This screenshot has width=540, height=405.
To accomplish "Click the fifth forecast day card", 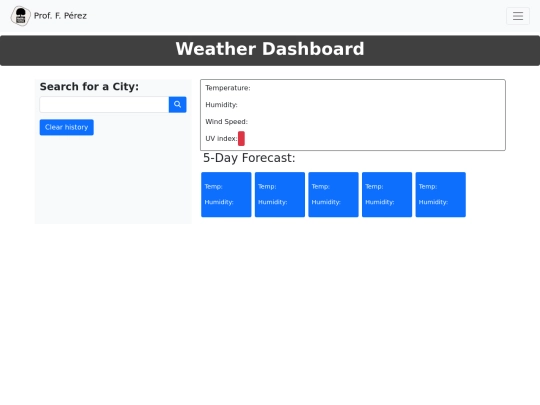I will [x=440, y=195].
